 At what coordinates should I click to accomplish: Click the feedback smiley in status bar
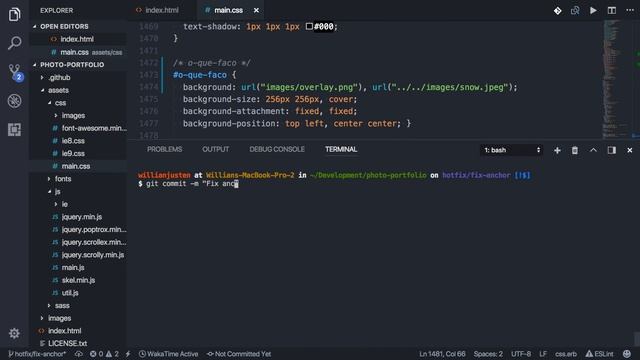pyautogui.click(x=627, y=354)
